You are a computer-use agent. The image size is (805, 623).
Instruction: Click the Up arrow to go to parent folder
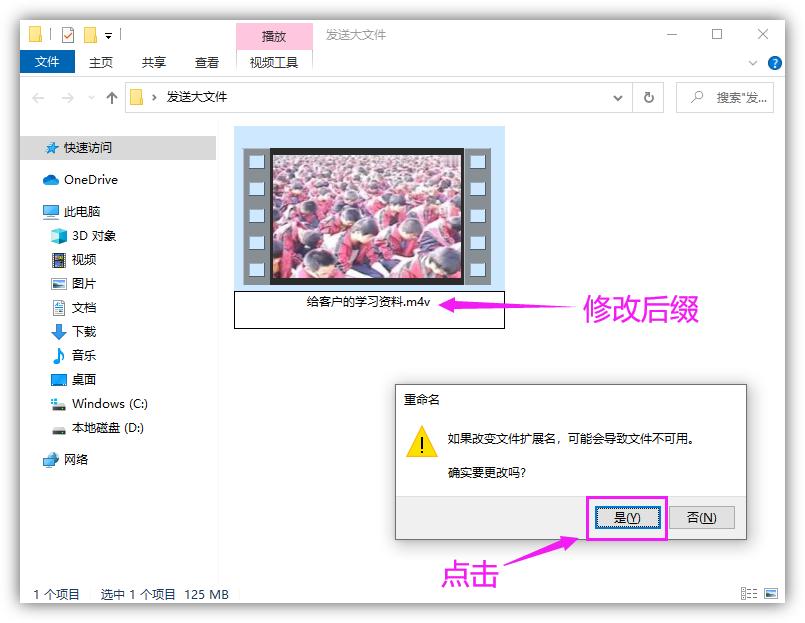pyautogui.click(x=112, y=97)
